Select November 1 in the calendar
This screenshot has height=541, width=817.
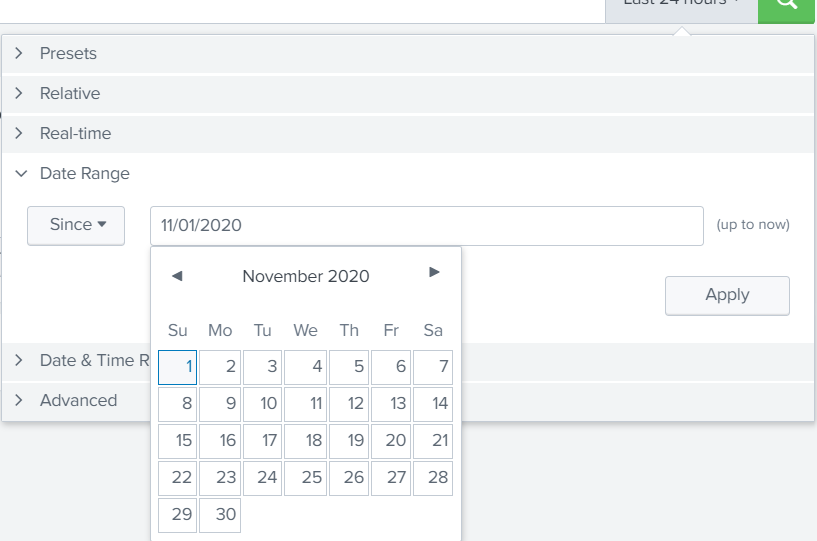(178, 367)
